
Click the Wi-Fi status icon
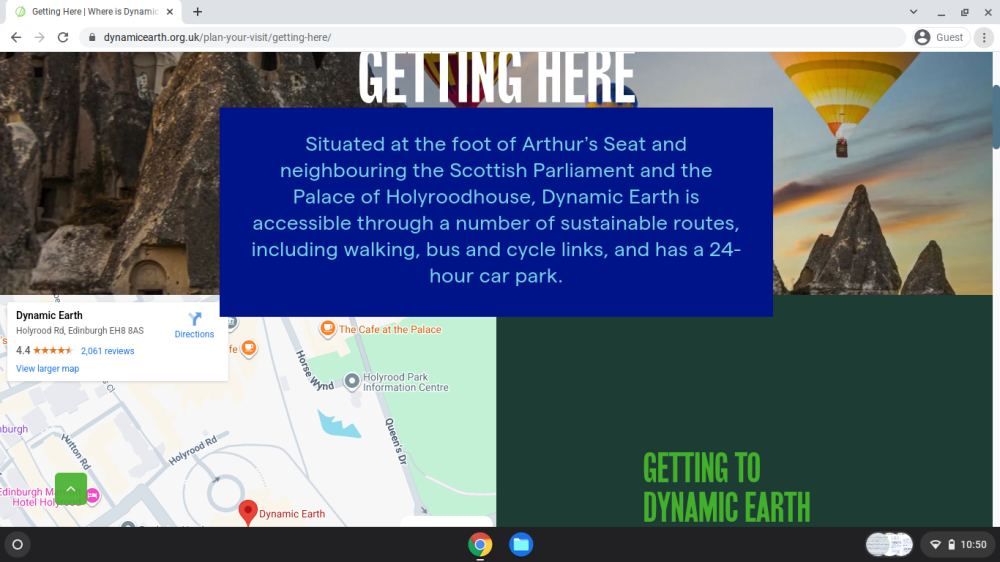[936, 545]
